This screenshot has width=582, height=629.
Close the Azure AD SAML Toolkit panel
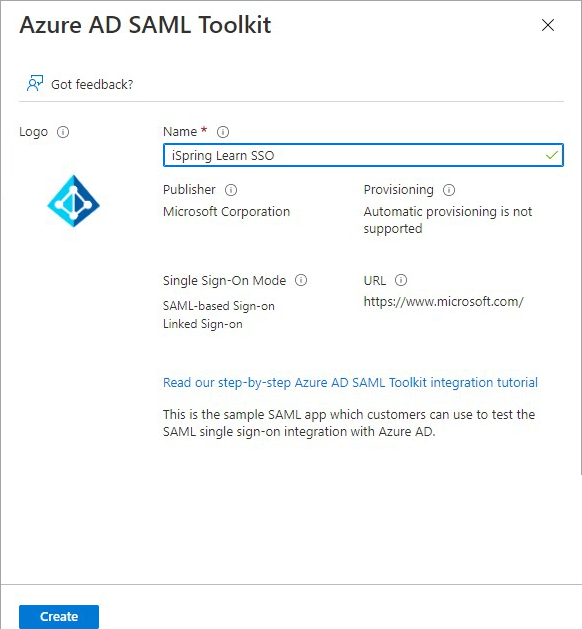[548, 25]
